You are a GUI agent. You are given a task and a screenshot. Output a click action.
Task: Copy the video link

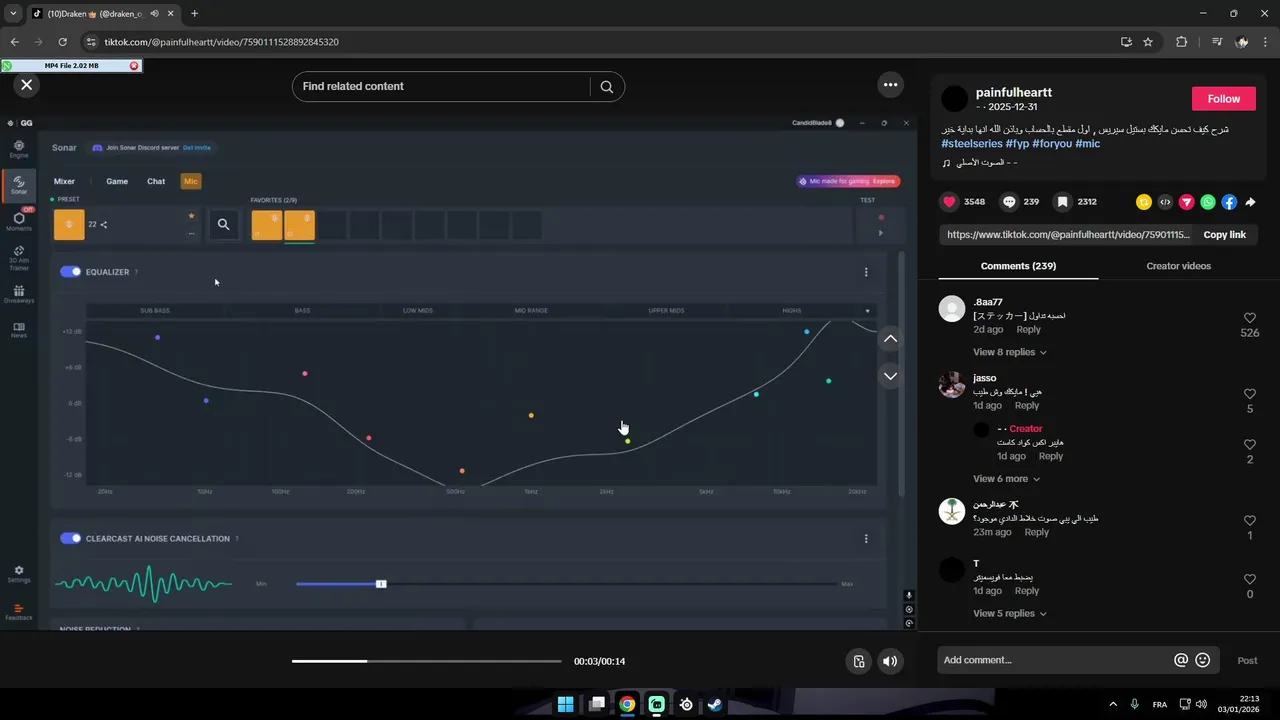1224,235
